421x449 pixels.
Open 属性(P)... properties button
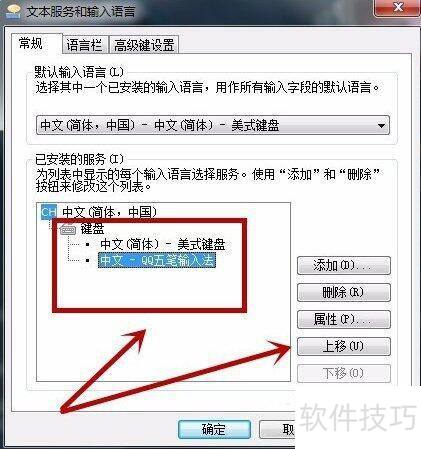(343, 319)
